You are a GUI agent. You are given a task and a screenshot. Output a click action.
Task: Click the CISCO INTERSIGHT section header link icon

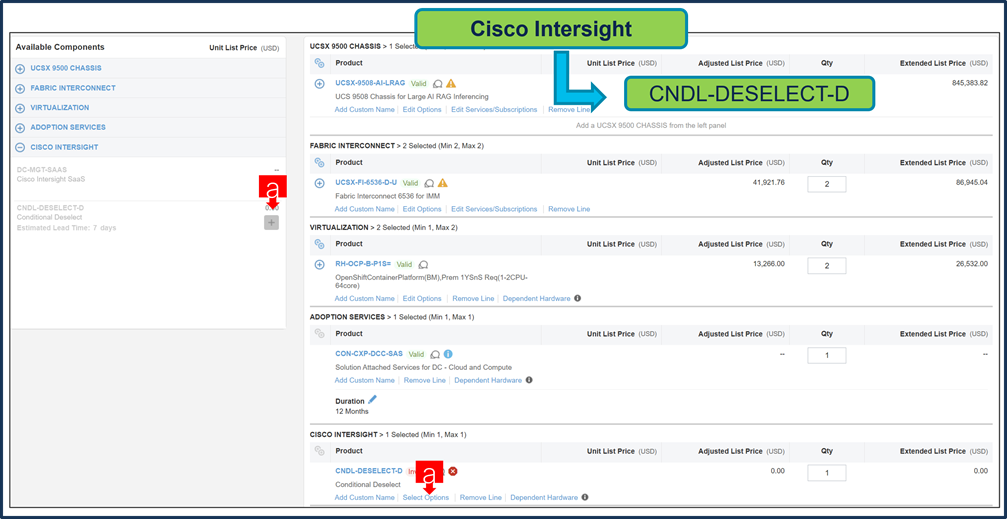319,451
